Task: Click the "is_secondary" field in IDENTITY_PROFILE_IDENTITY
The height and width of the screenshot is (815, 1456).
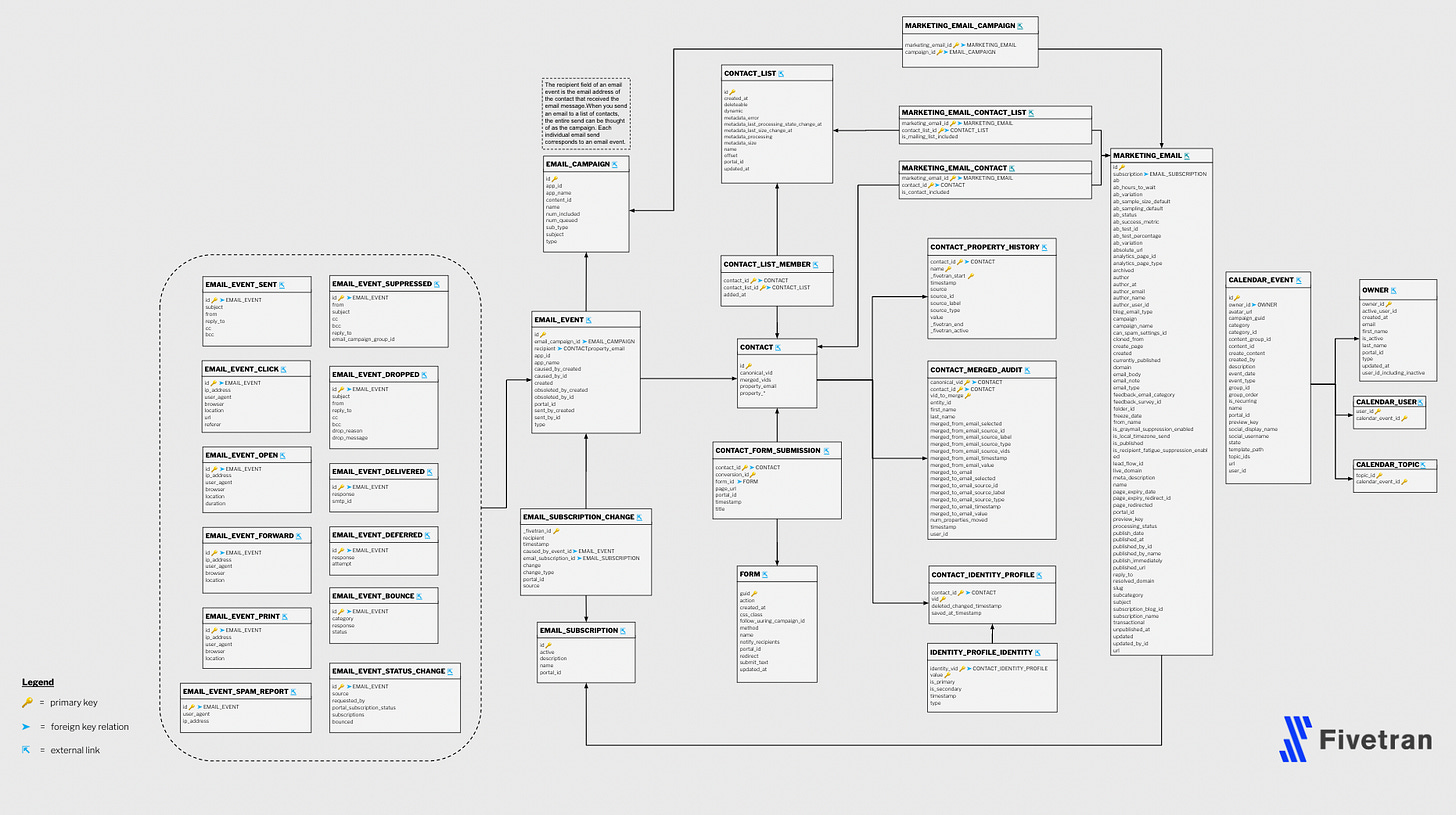Action: pos(946,689)
